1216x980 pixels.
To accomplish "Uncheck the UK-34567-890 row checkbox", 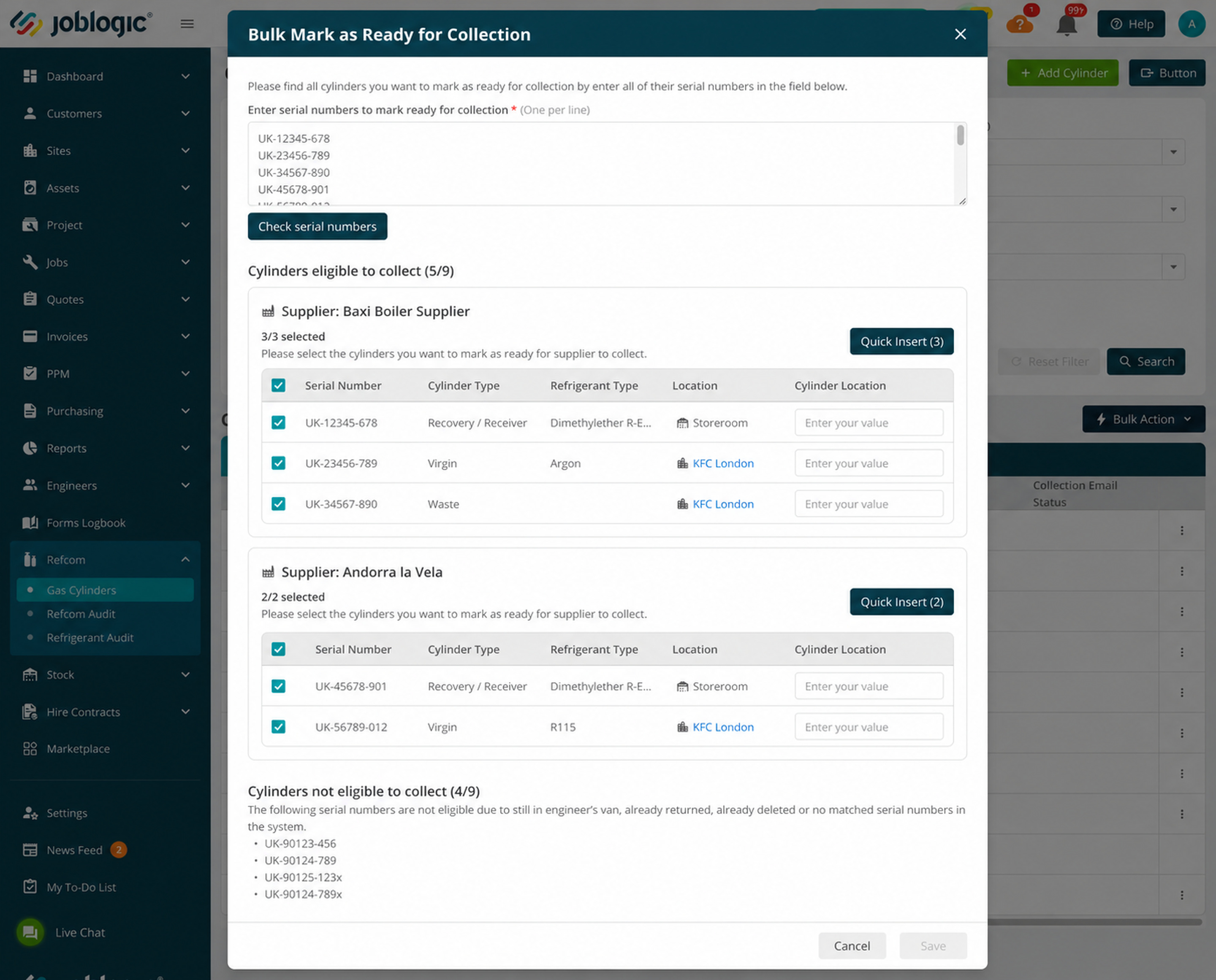I will [278, 504].
